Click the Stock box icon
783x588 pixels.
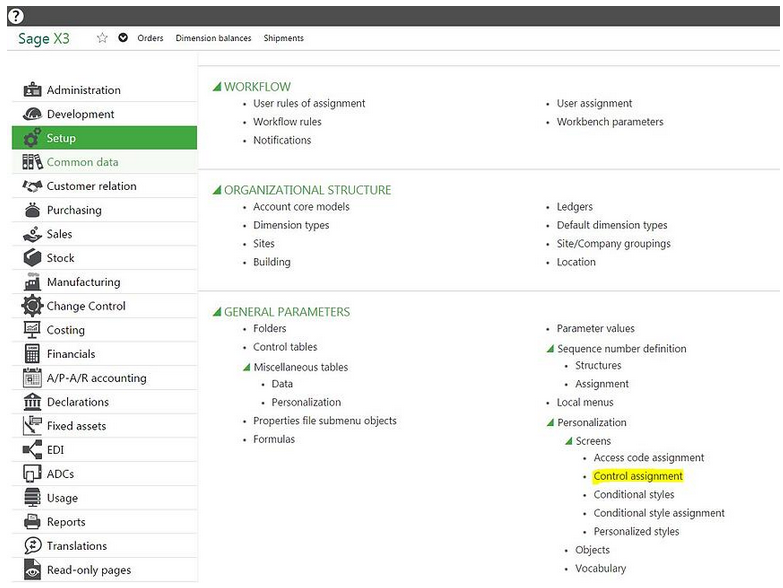pos(32,258)
